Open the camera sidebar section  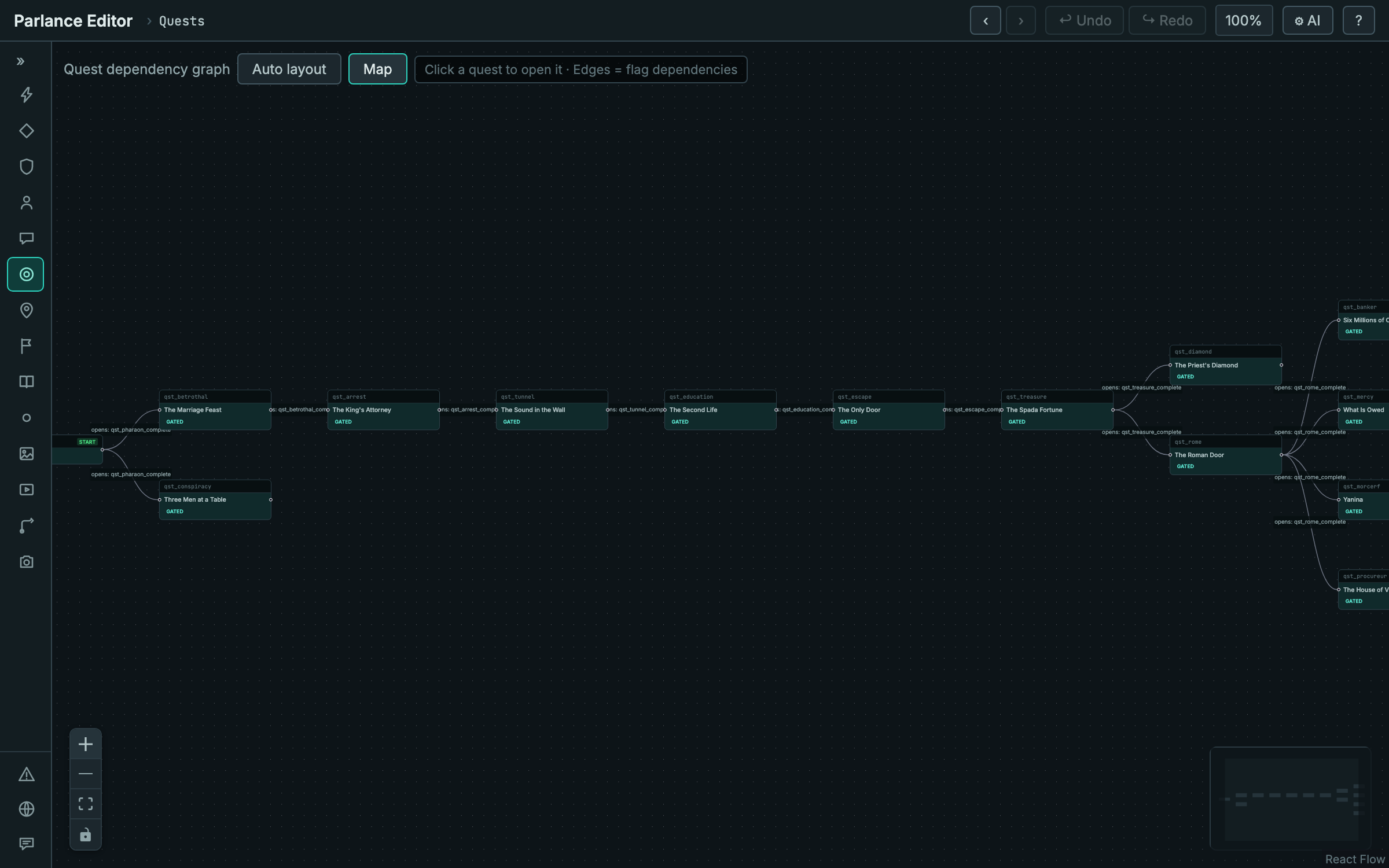click(26, 561)
